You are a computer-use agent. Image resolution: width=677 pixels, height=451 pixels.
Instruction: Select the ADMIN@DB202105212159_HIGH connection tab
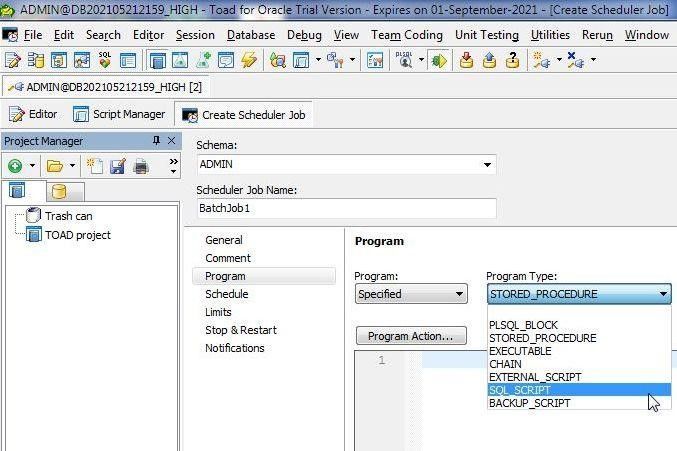point(105,87)
